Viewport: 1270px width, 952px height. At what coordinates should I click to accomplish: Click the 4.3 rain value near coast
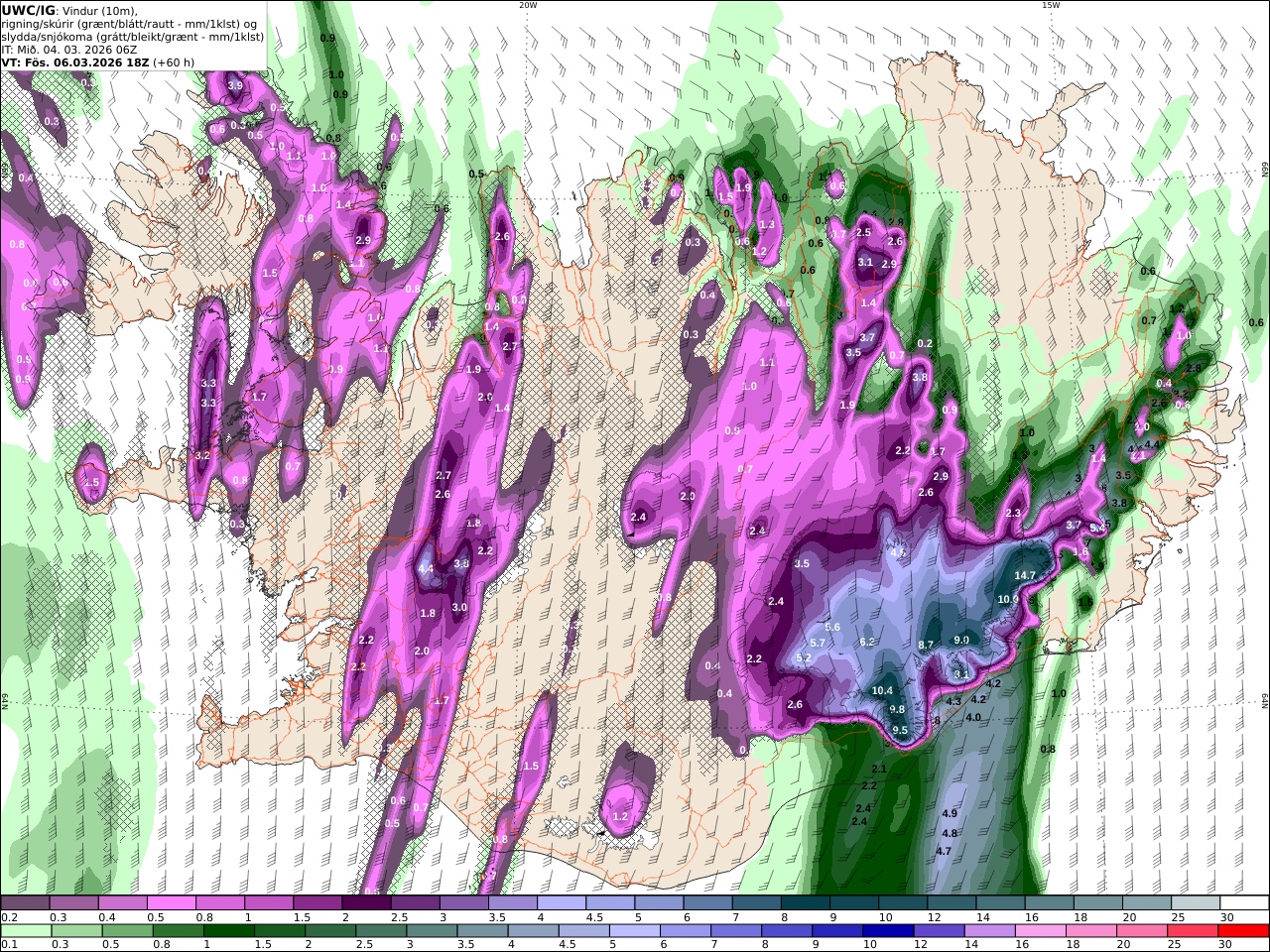[954, 701]
